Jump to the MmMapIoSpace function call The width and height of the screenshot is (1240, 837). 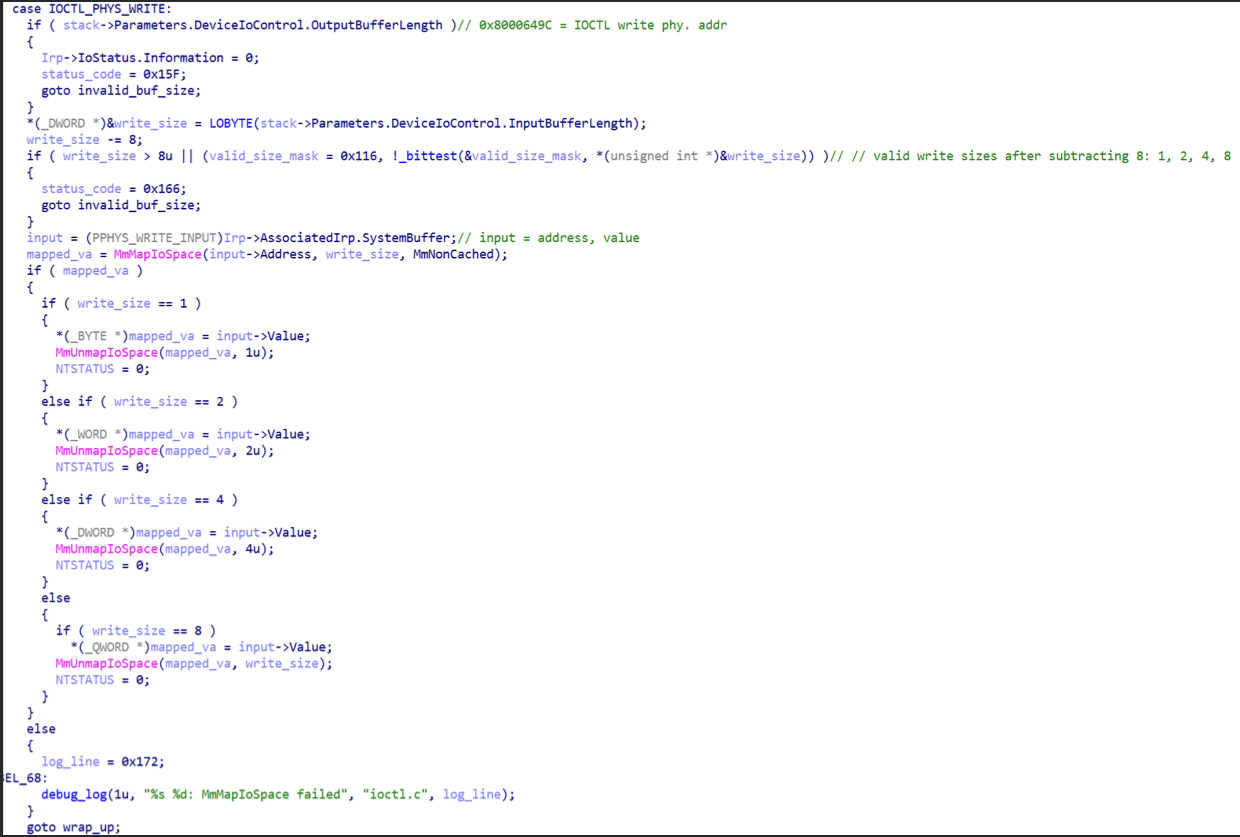click(x=158, y=254)
